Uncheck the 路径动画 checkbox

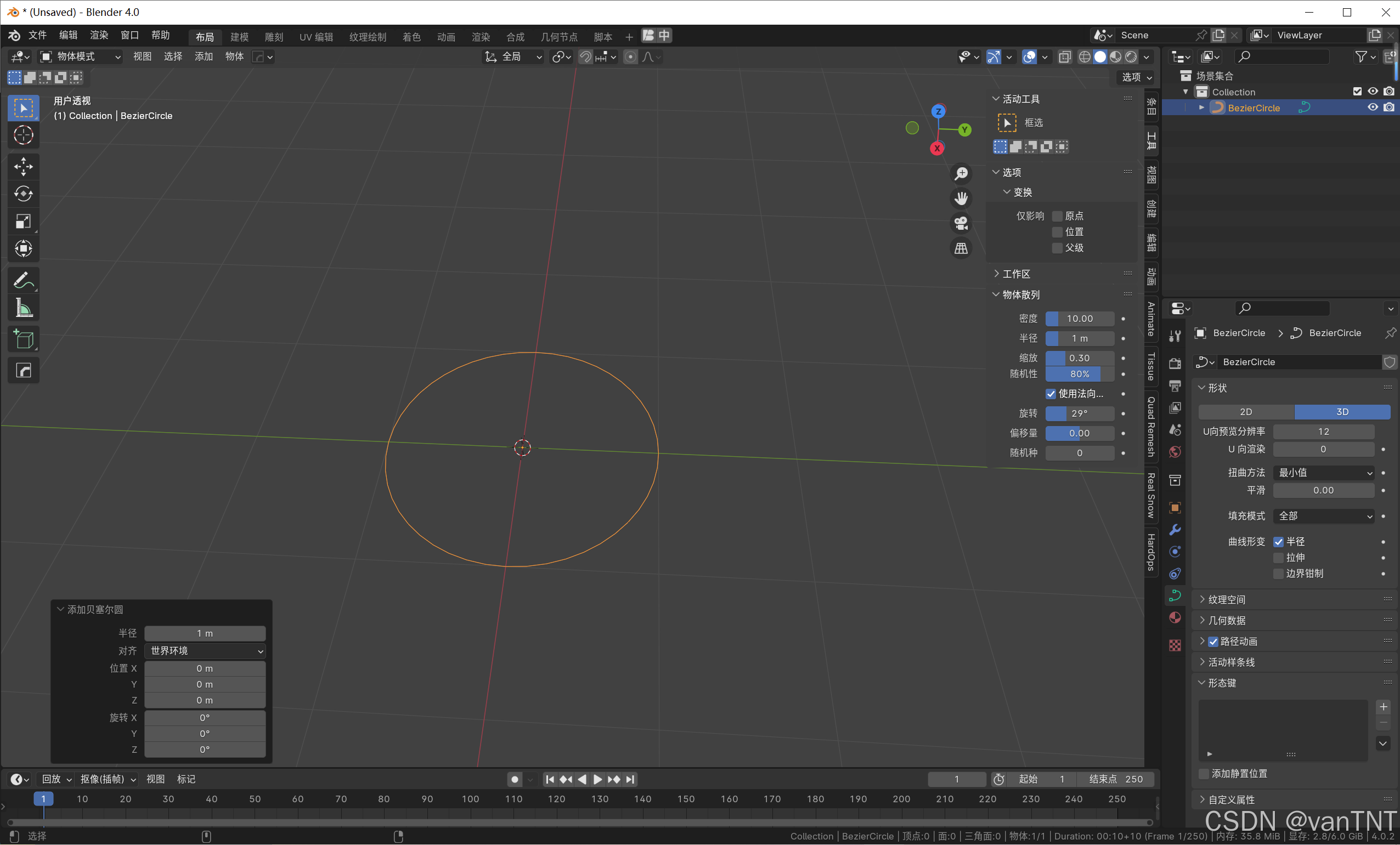point(1213,642)
